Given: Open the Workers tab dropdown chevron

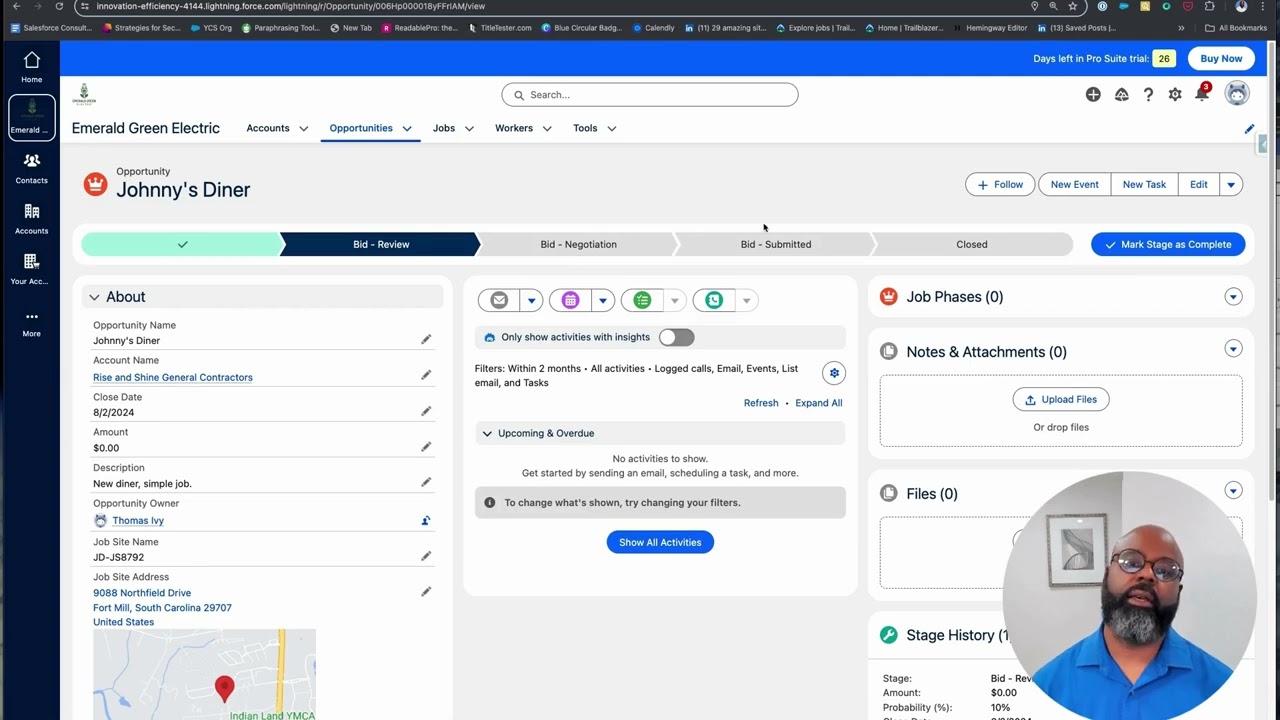Looking at the screenshot, I should pos(547,129).
